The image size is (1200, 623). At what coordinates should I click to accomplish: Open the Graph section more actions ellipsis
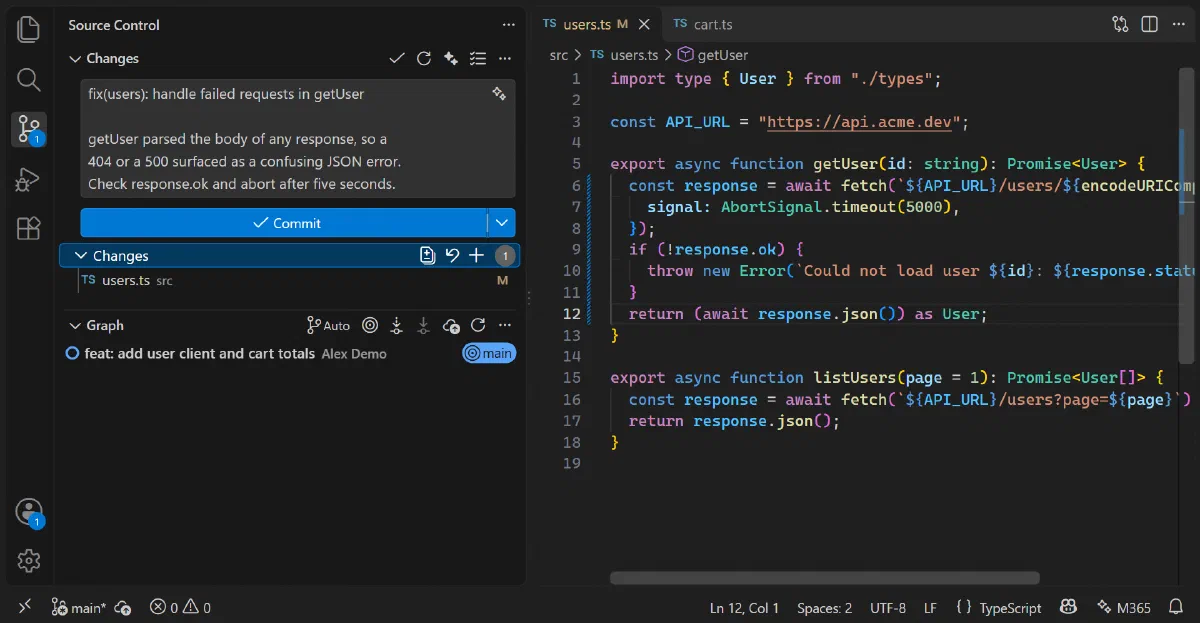[x=505, y=325]
